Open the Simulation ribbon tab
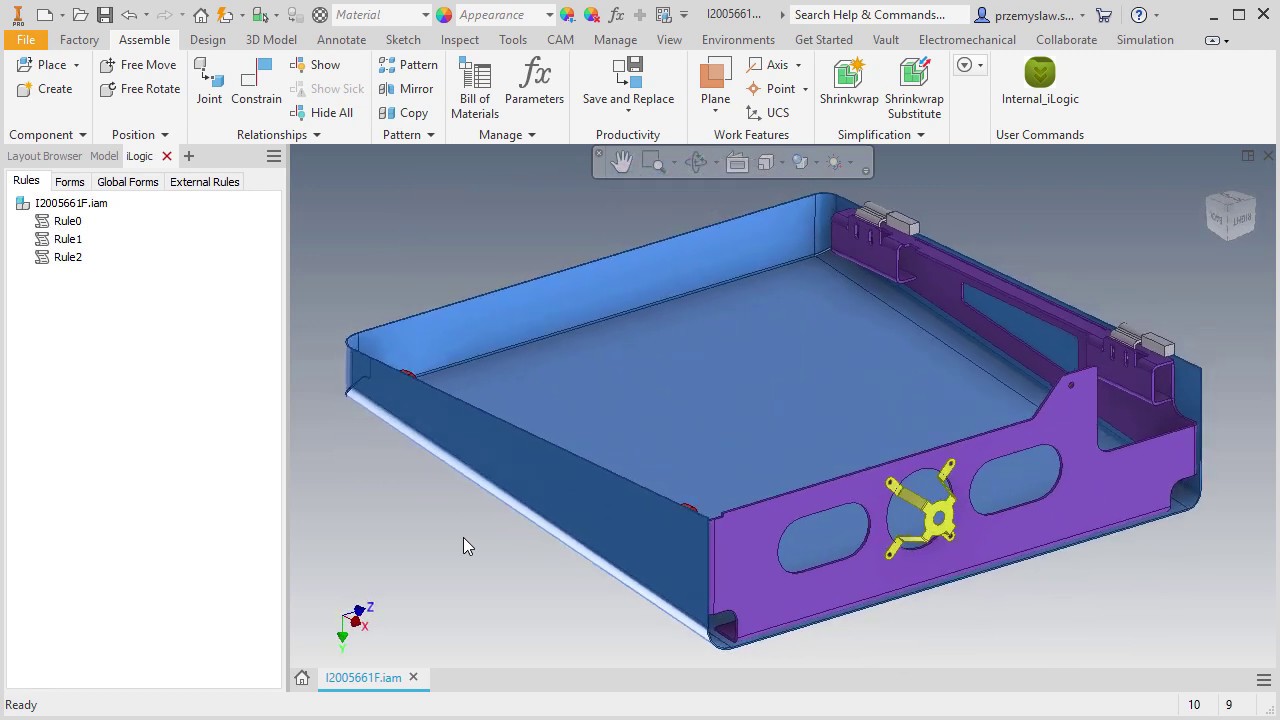The height and width of the screenshot is (720, 1280). click(x=1145, y=40)
